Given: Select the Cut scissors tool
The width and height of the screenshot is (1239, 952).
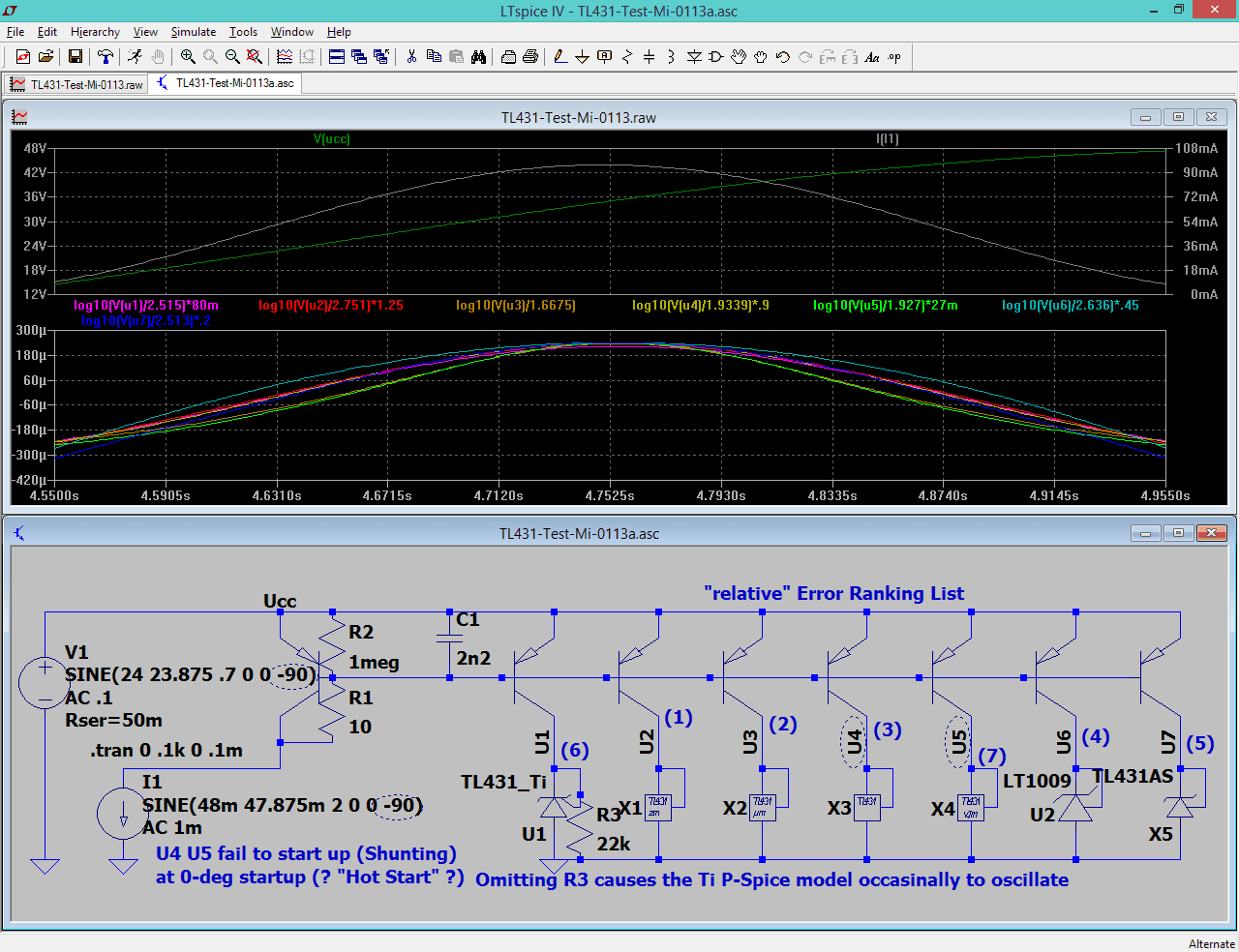Looking at the screenshot, I should (x=411, y=57).
